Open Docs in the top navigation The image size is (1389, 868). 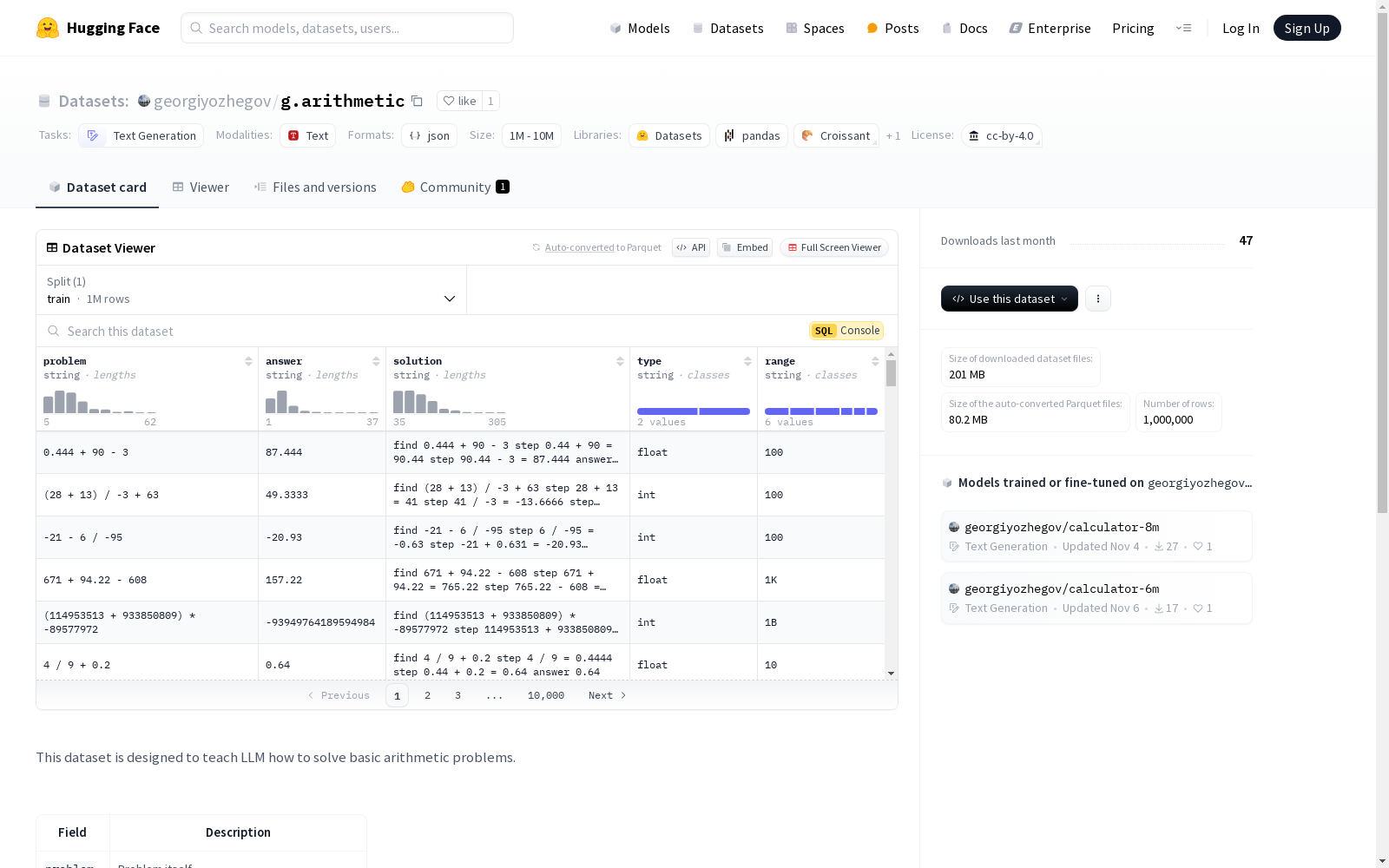click(x=964, y=28)
